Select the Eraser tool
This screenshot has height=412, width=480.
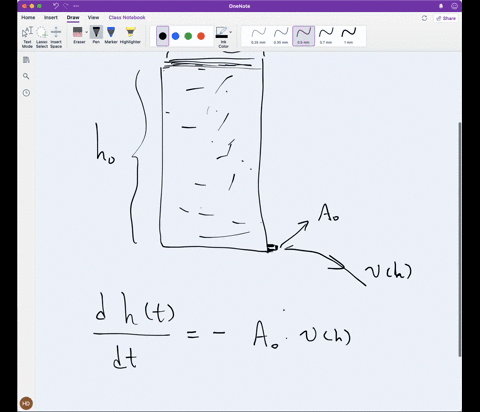point(78,35)
